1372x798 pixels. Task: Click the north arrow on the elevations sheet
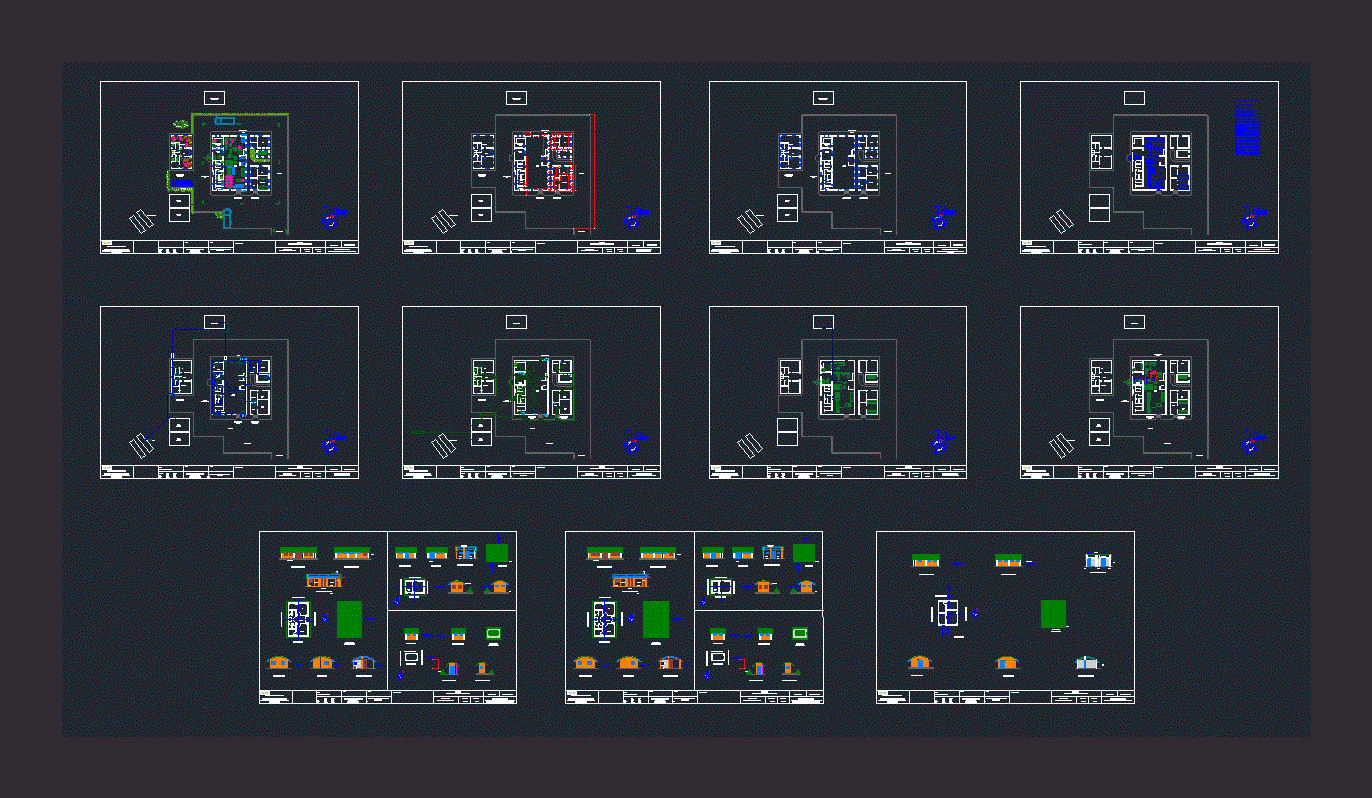pos(975,614)
